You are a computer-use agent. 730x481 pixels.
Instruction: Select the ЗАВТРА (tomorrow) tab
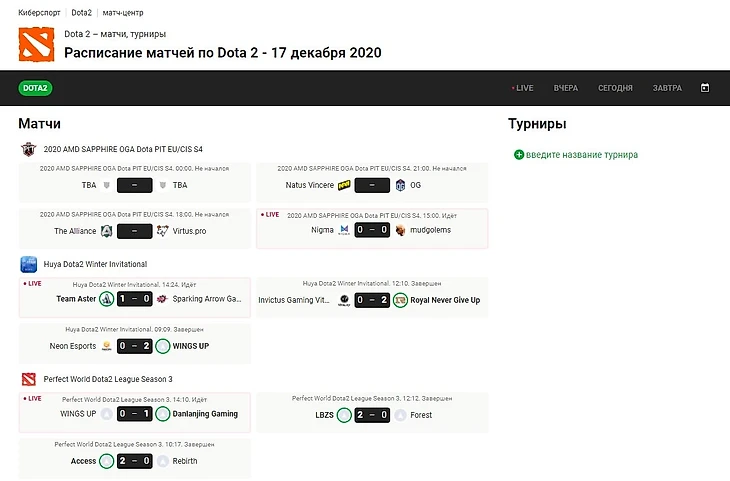tap(667, 88)
